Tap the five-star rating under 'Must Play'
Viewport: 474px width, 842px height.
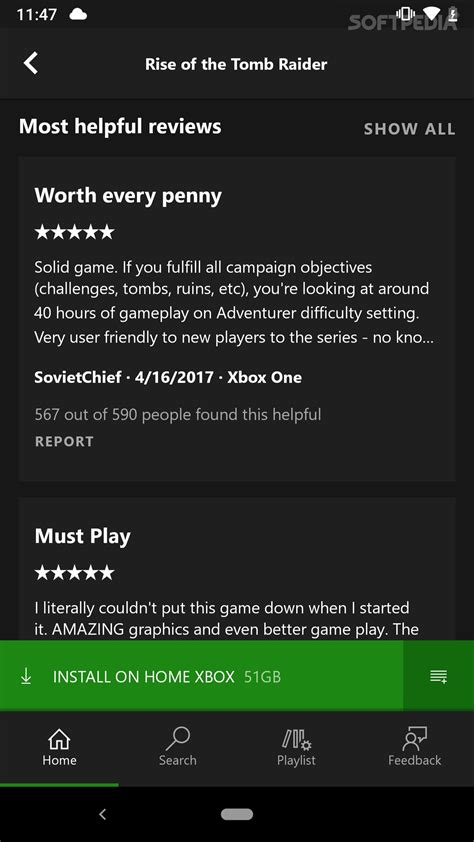[x=75, y=572]
